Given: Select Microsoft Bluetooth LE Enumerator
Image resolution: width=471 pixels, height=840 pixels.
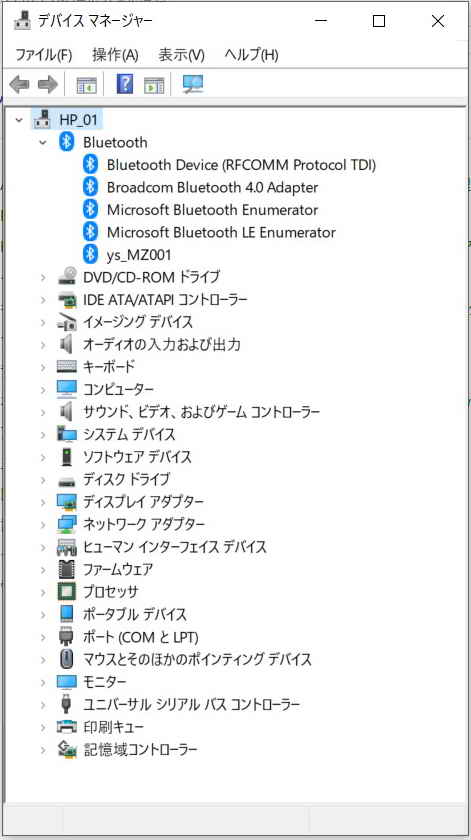Looking at the screenshot, I should coord(221,232).
